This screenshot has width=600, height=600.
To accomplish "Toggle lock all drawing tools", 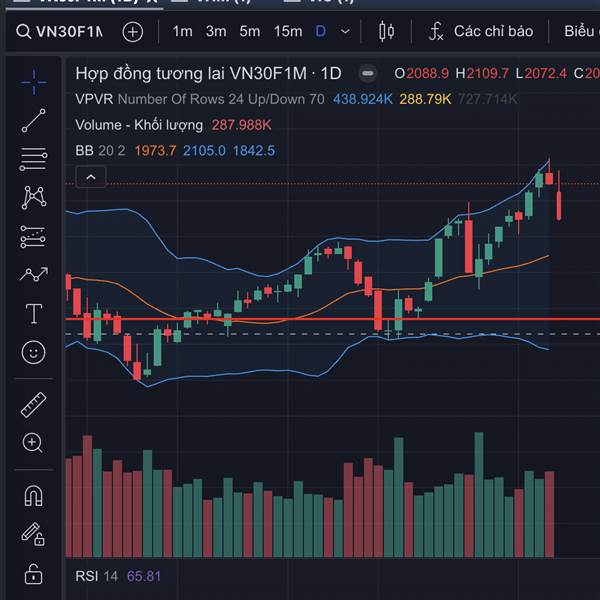I will [x=33, y=574].
